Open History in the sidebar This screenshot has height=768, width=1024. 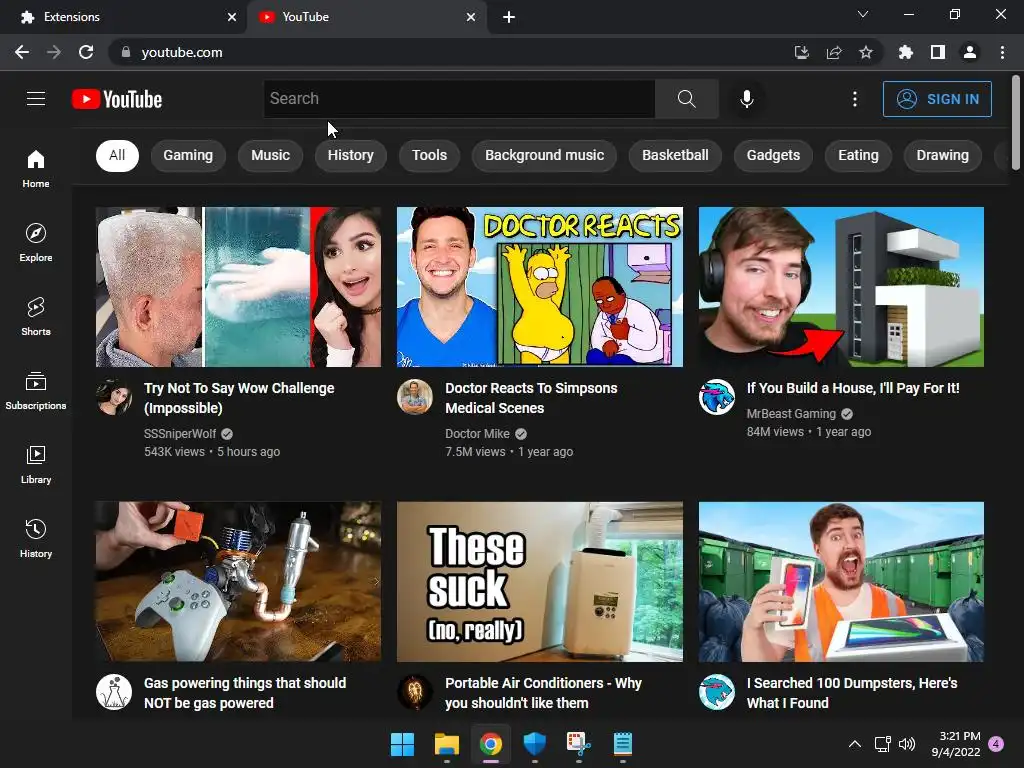point(36,539)
